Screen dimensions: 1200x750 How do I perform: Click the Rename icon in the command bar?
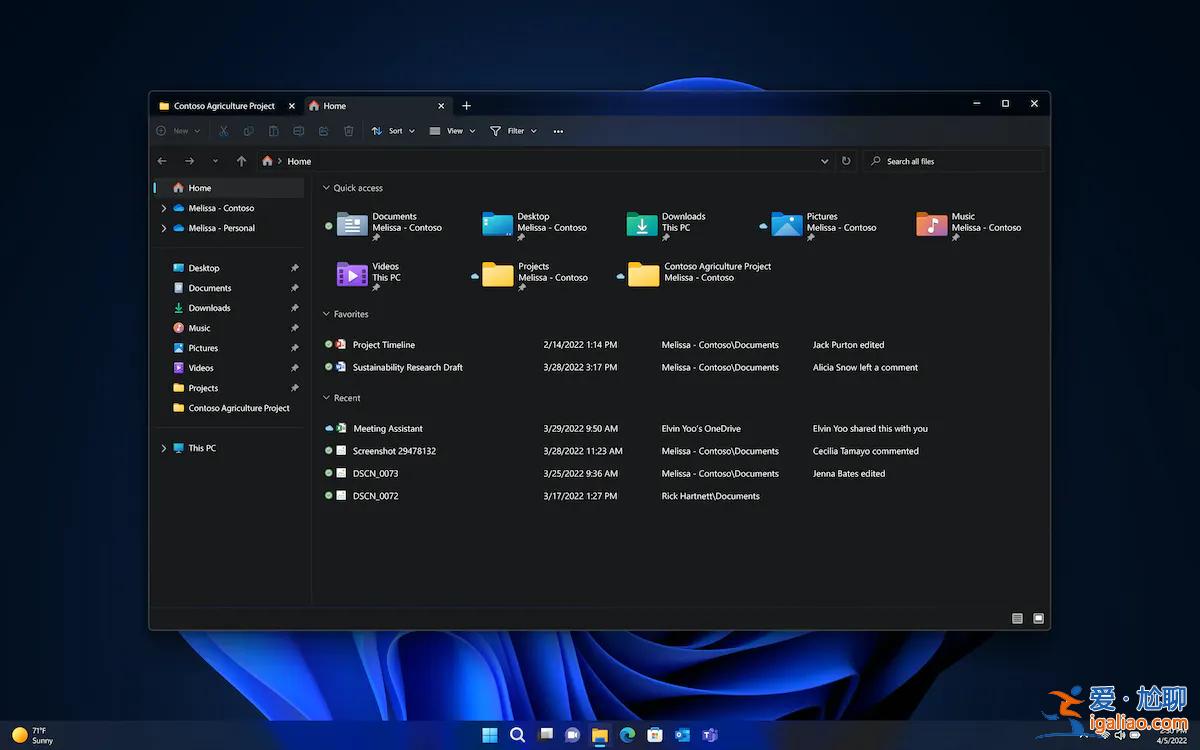tap(298, 130)
